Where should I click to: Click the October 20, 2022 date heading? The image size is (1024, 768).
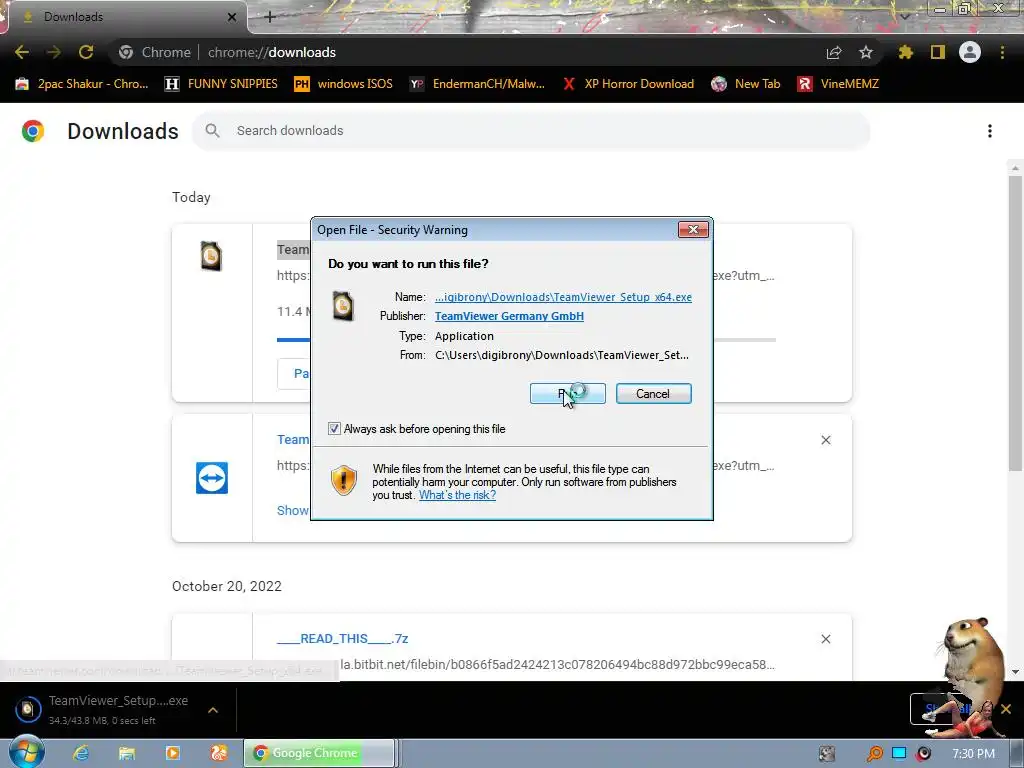[x=227, y=586]
